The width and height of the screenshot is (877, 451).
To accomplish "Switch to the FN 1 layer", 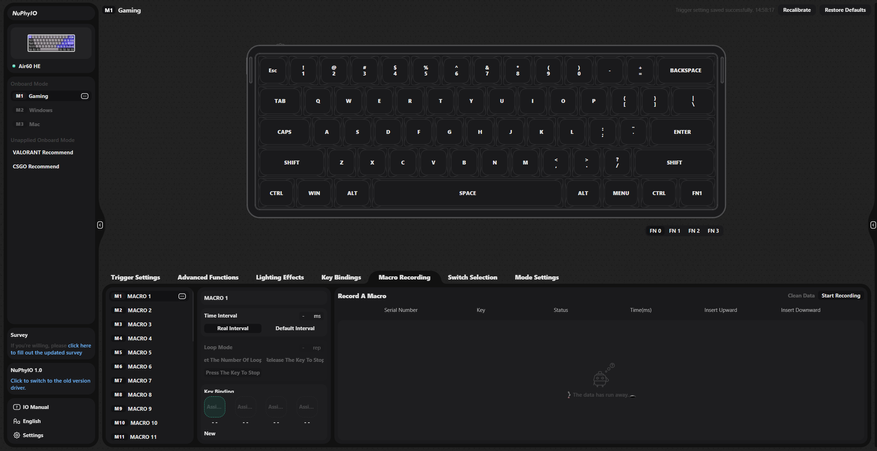I will (675, 231).
